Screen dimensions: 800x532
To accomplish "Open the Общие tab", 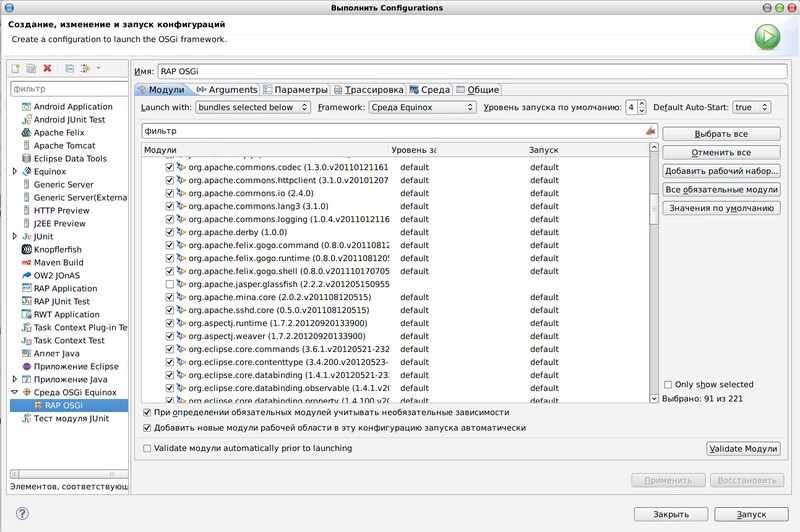I will [x=478, y=90].
